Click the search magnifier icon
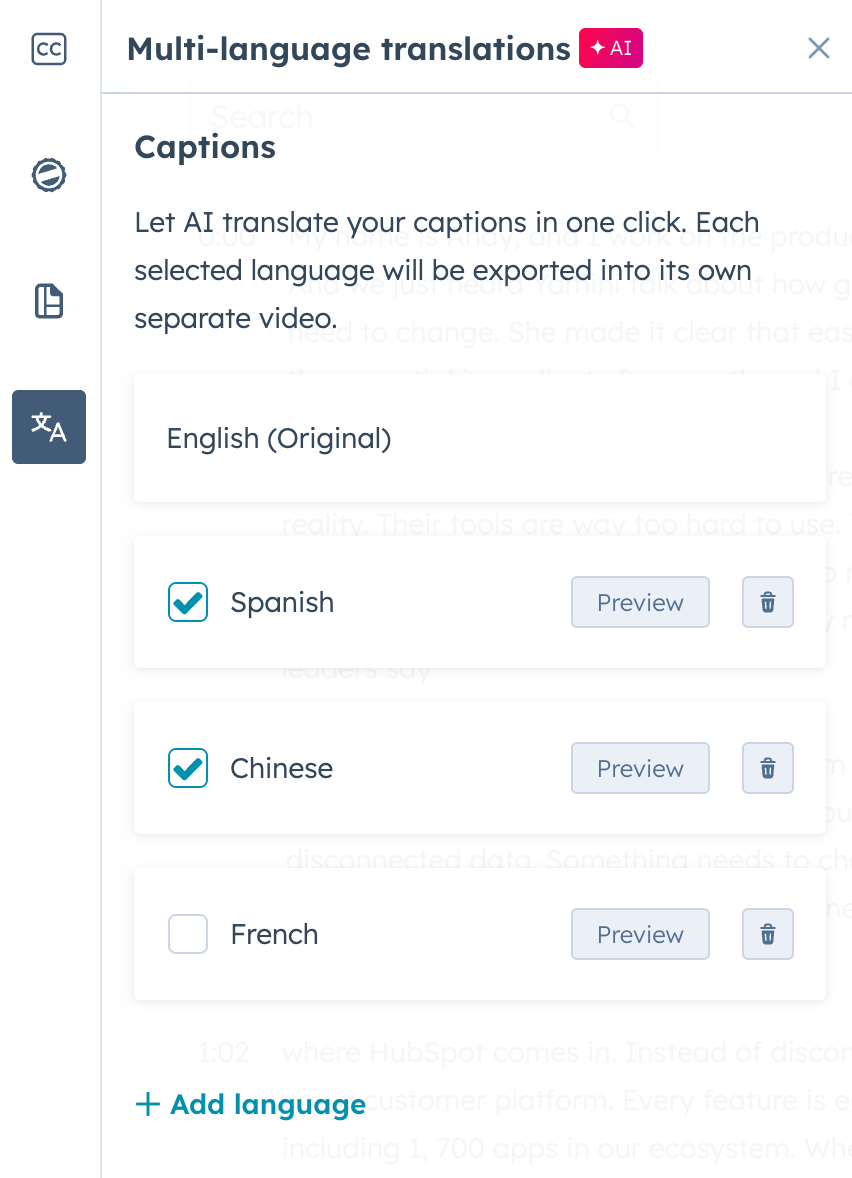Image resolution: width=852 pixels, height=1178 pixels. coord(622,116)
